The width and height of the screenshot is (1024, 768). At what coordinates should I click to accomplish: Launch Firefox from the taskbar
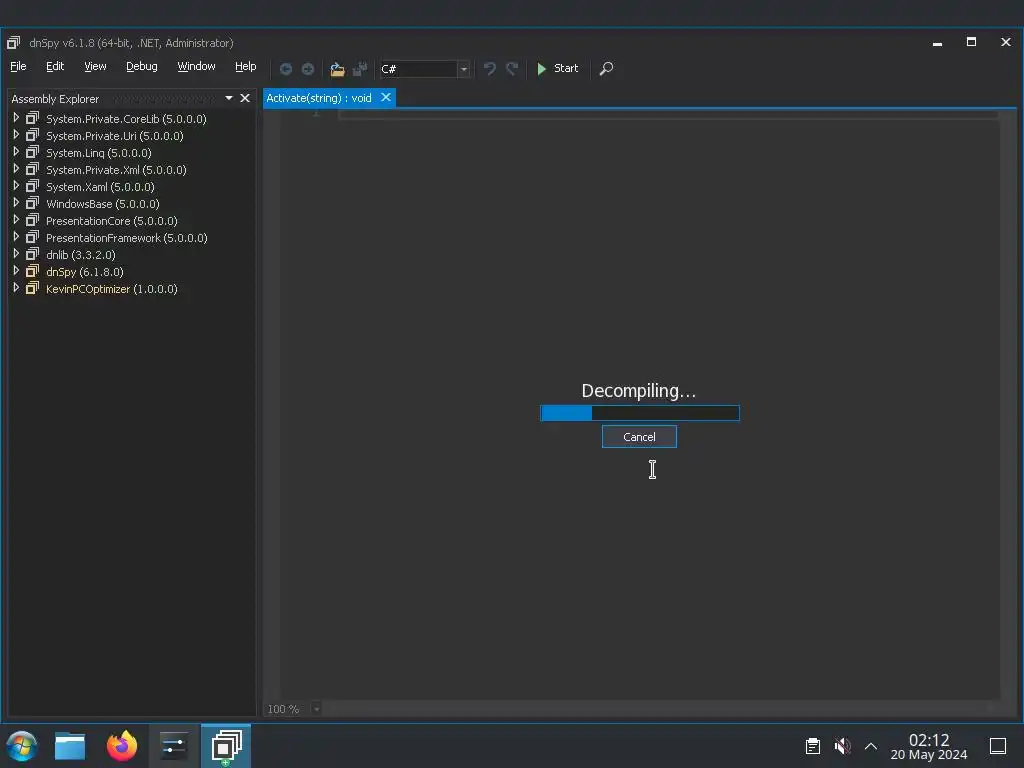pos(122,746)
